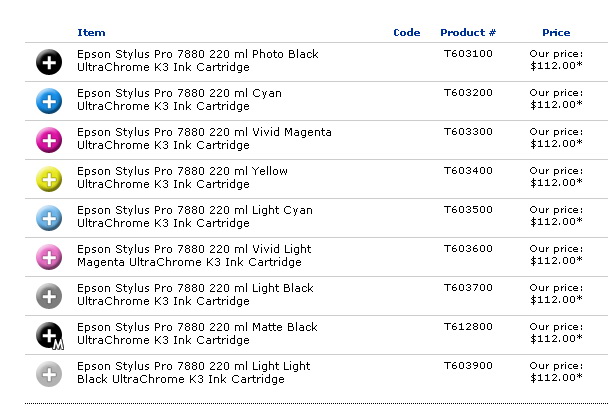This screenshot has width=608, height=419.
Task: Click the black plus icon for Photo Black
Action: tap(49, 62)
